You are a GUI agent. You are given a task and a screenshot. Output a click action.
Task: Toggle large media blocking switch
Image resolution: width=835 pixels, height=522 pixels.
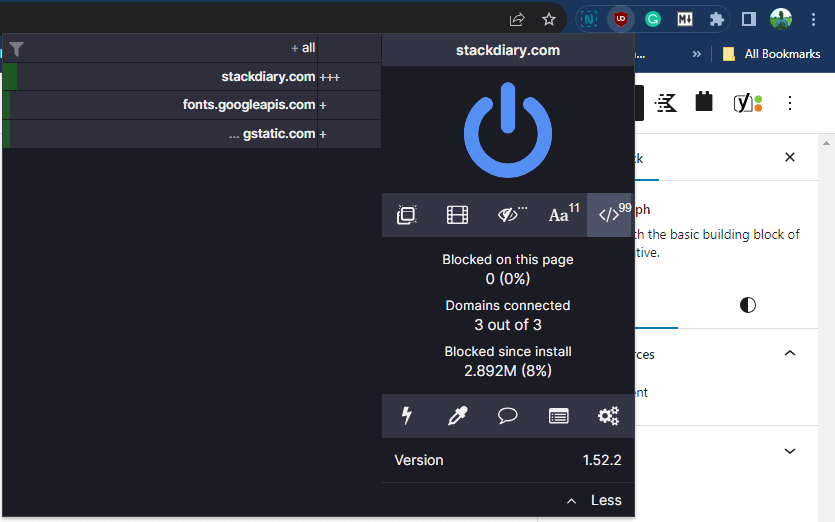pos(457,215)
